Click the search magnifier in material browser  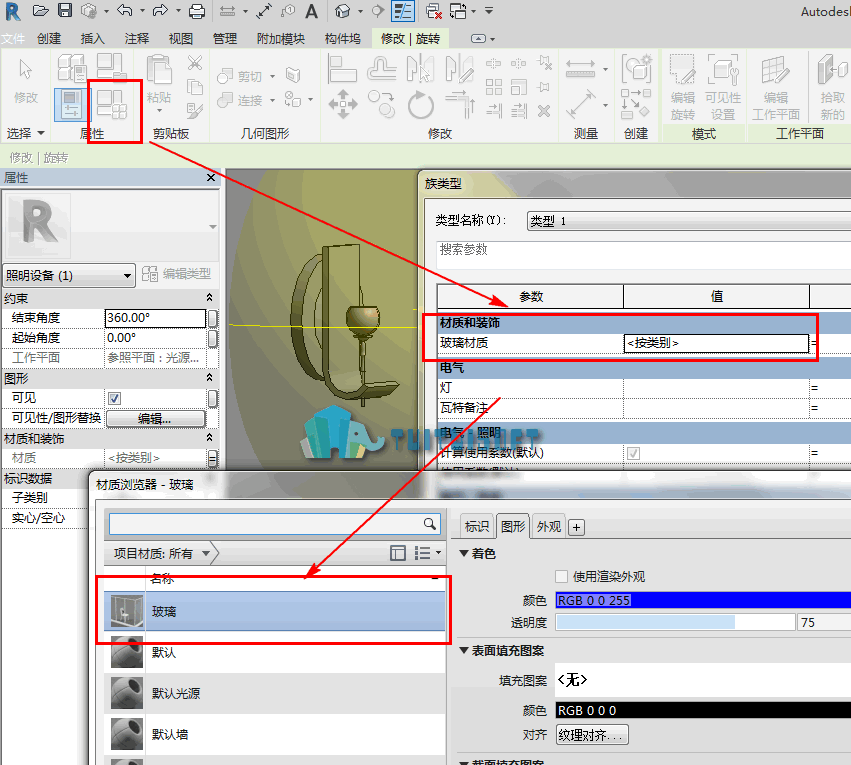coord(430,524)
